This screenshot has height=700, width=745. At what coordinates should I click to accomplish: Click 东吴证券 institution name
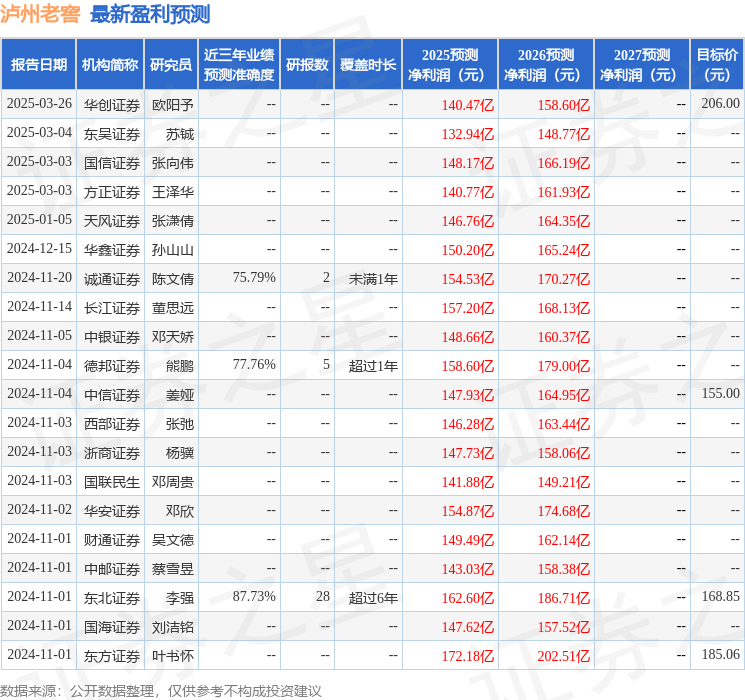[x=112, y=134]
